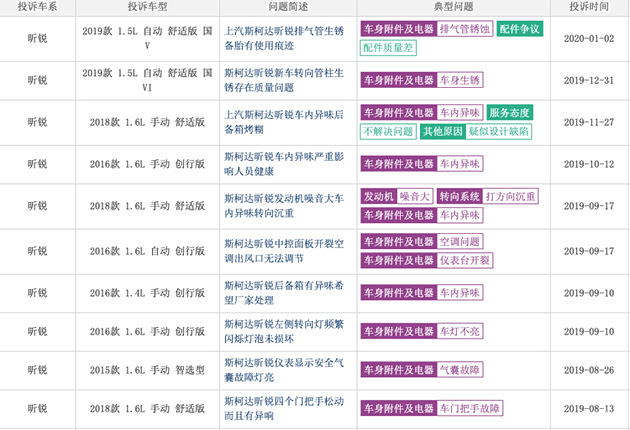Click the 排气管锈蚀 tag
630x430 pixels.
coord(465,29)
